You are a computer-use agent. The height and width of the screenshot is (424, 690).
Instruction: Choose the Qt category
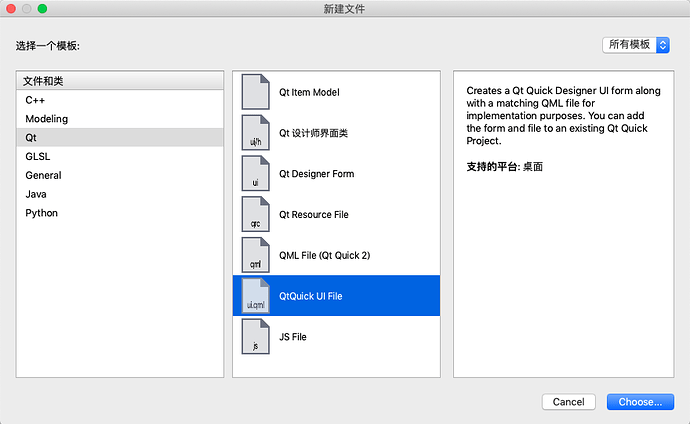point(120,138)
